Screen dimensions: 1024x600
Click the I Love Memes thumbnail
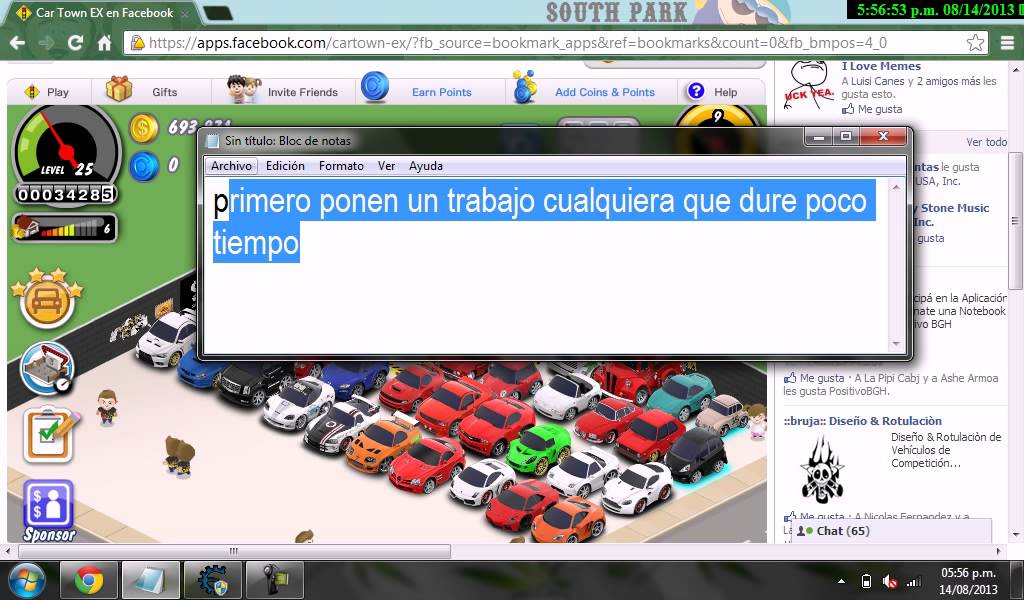tap(809, 87)
